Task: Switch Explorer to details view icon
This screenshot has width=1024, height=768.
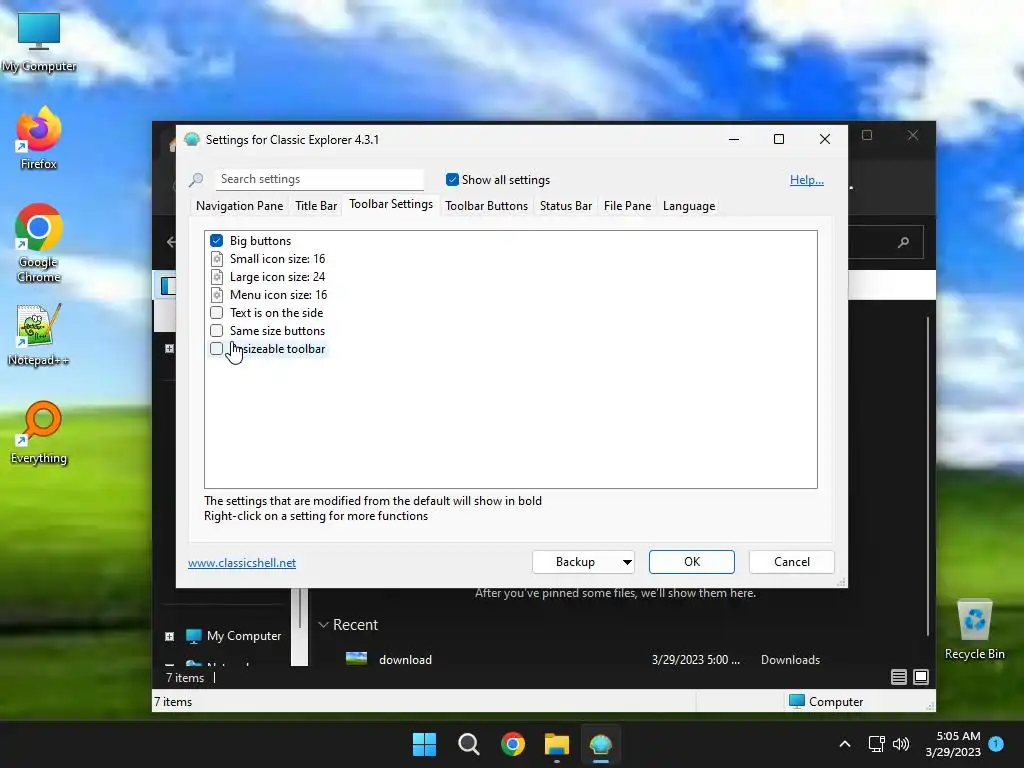Action: (899, 677)
